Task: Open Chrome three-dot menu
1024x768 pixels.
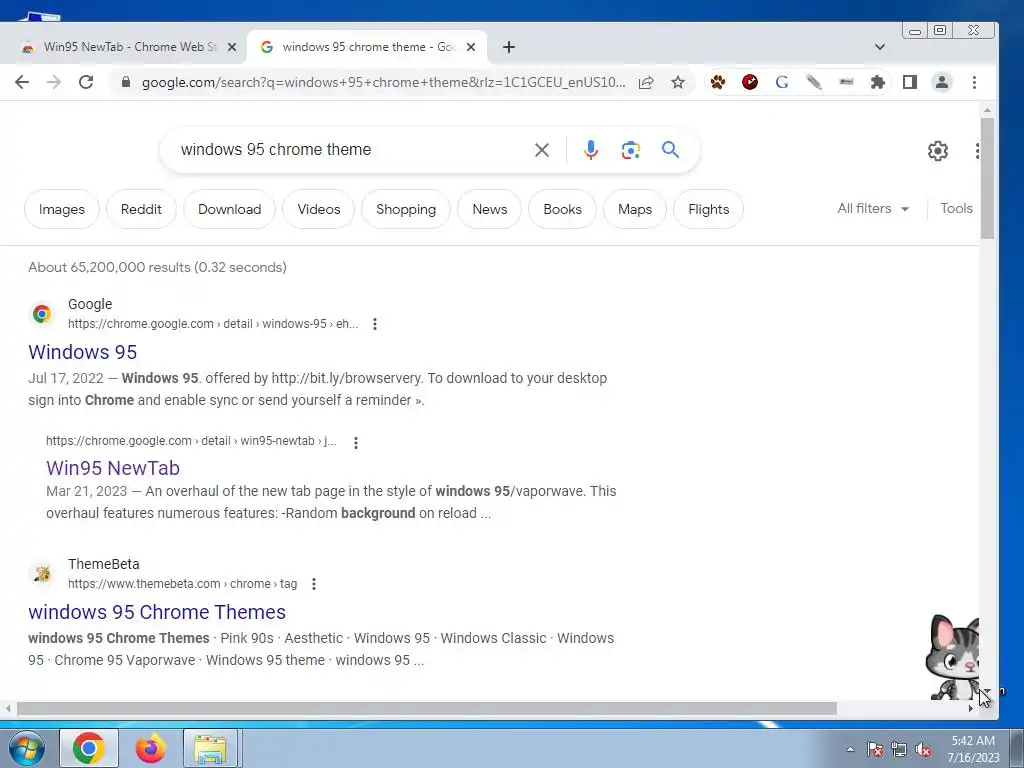Action: [x=974, y=82]
